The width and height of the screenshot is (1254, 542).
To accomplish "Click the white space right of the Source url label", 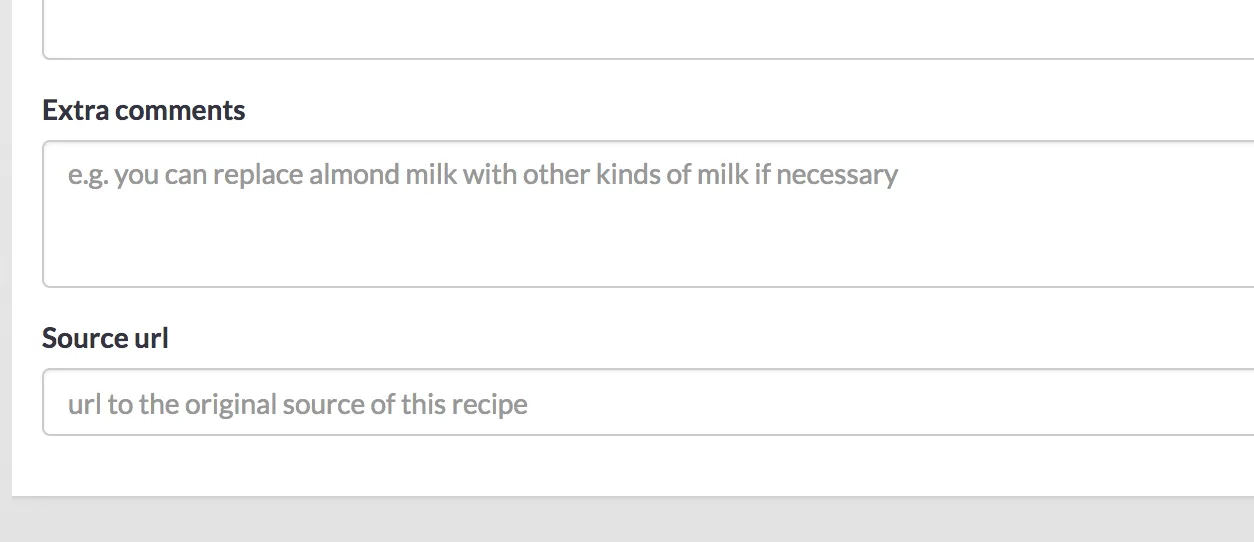I will 700,339.
